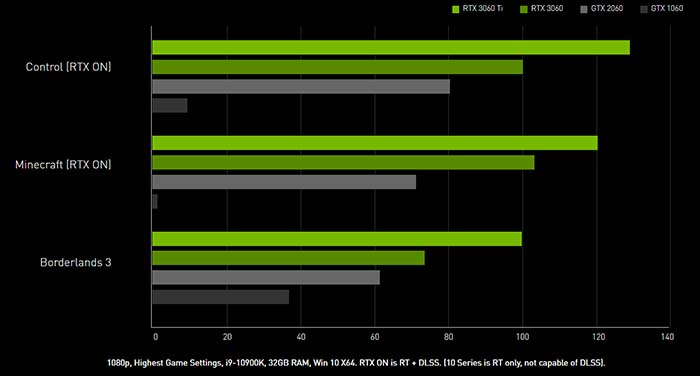The width and height of the screenshot is (700, 376).
Task: Click the Control [RTX ON] category label
Action: (68, 67)
